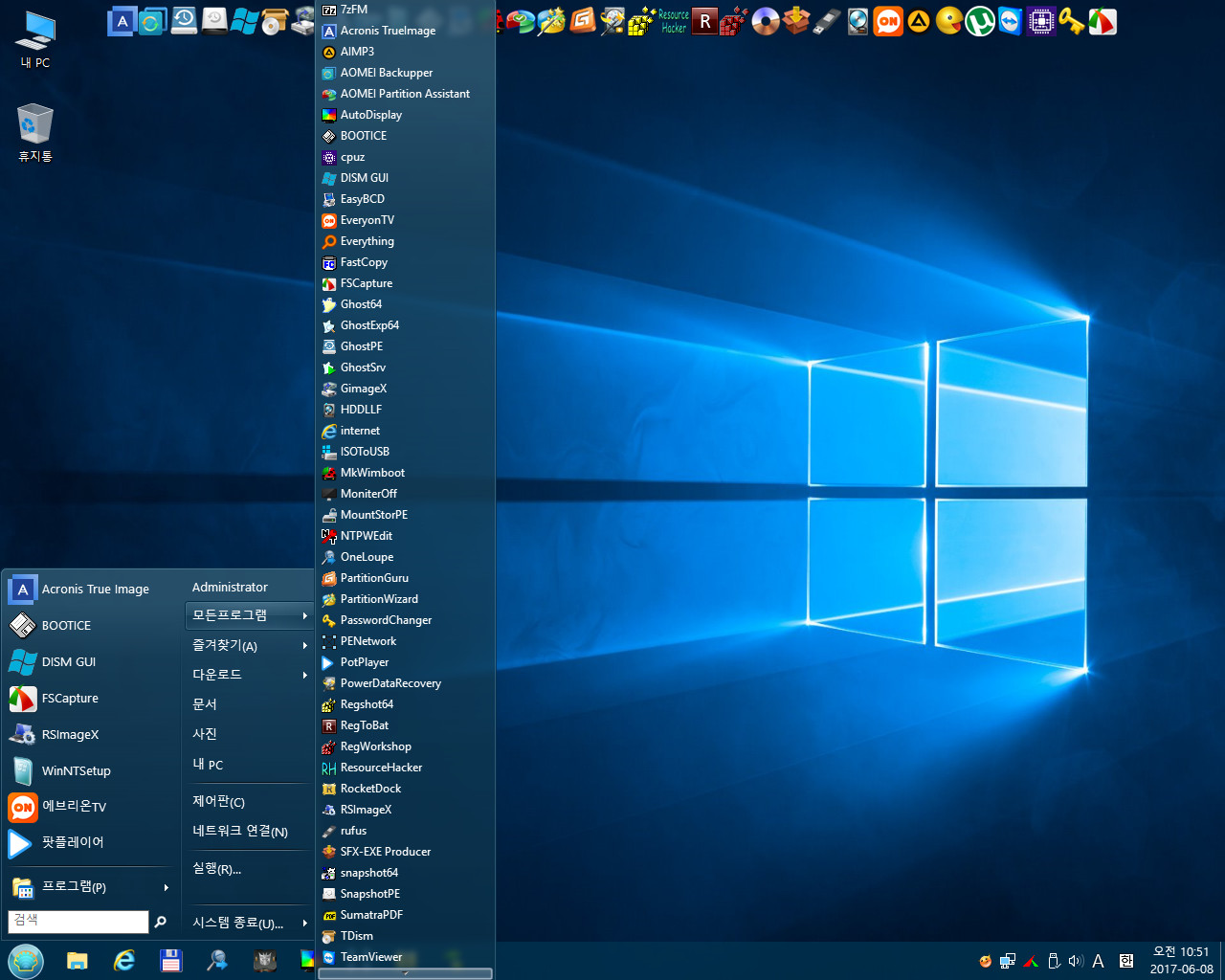Select 휴지통 recycle bin desktop icon
The width and height of the screenshot is (1225, 980).
click(35, 132)
